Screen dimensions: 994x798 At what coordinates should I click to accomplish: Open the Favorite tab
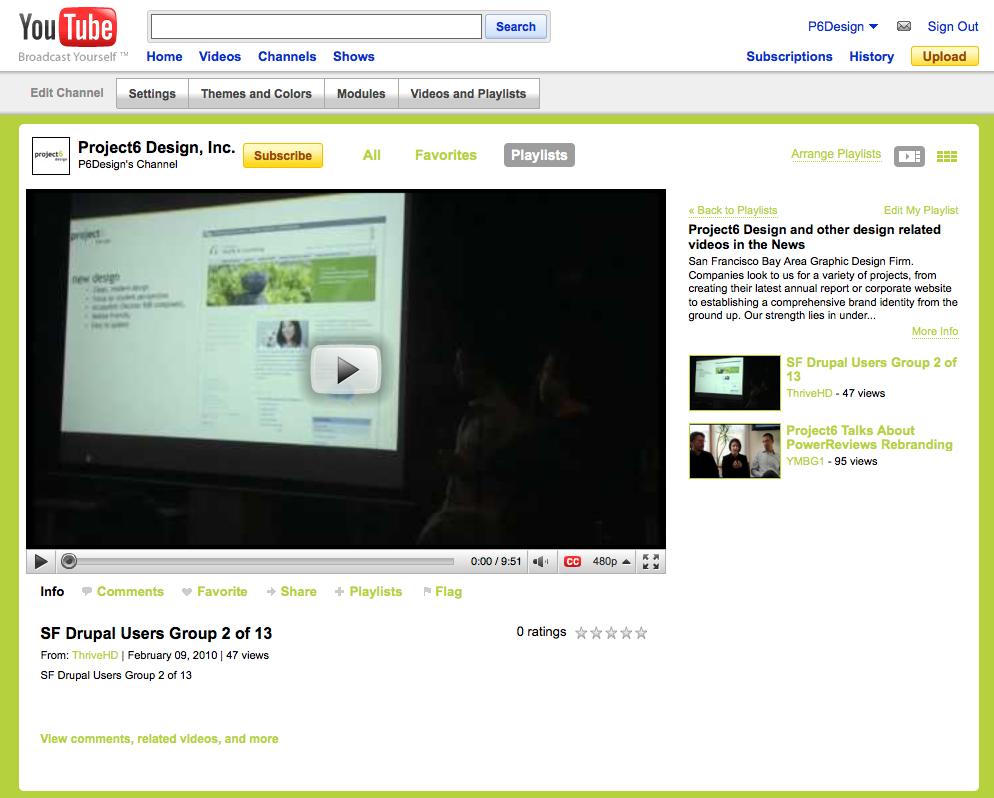(215, 591)
